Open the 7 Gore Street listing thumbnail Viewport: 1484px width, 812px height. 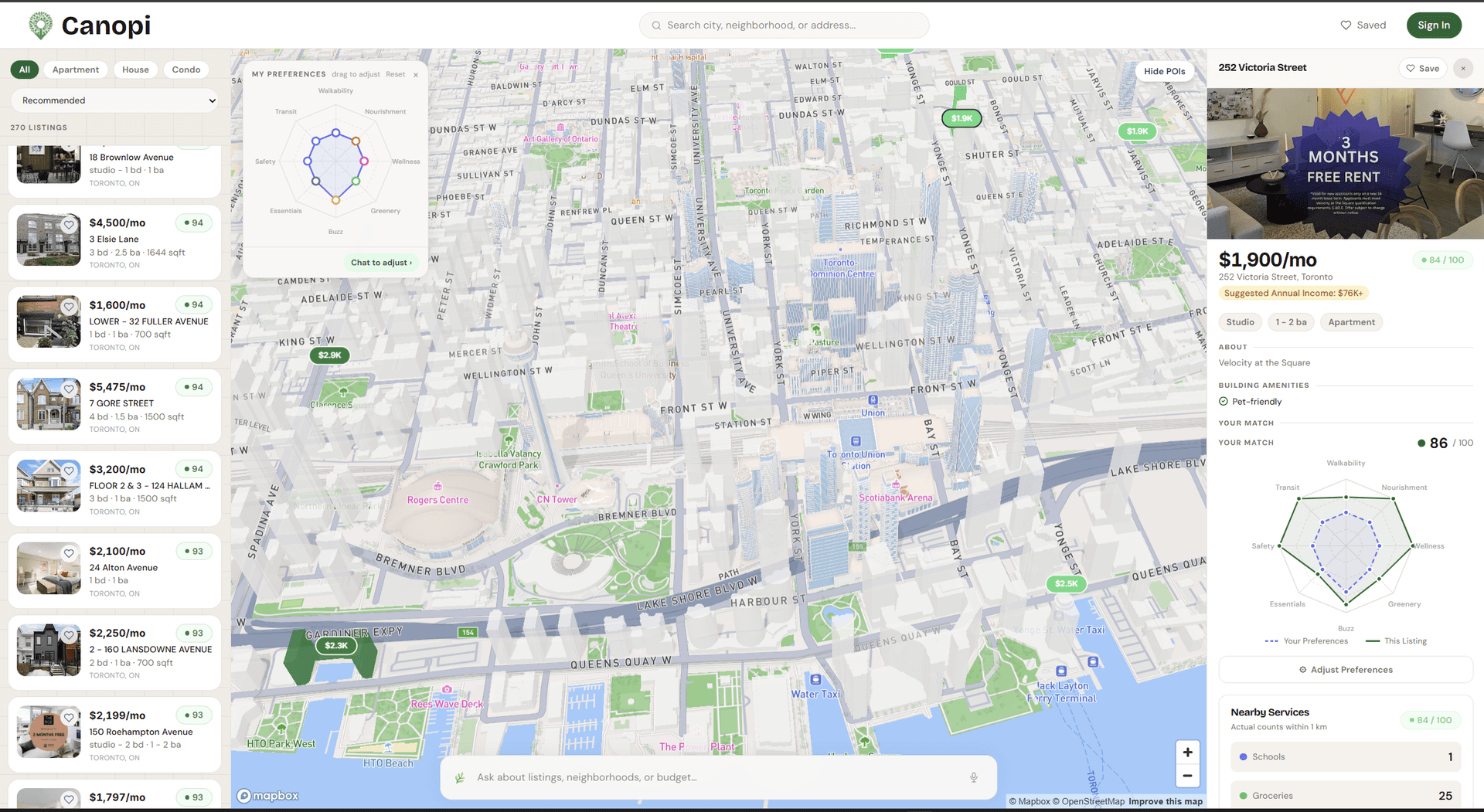tap(49, 404)
